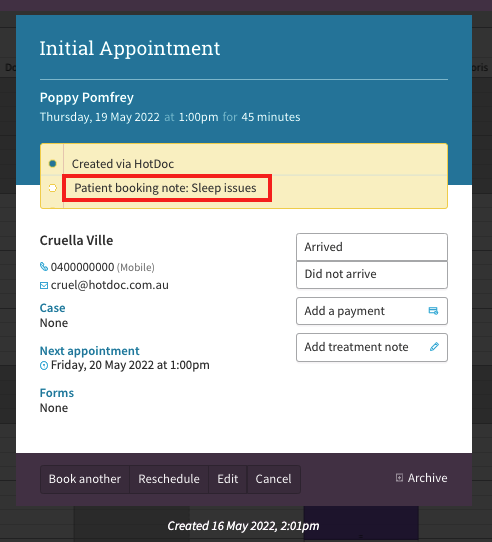Screen dimensions: 492x542
Task: Mark appointment as Did not arrive
Action: [x=372, y=274]
